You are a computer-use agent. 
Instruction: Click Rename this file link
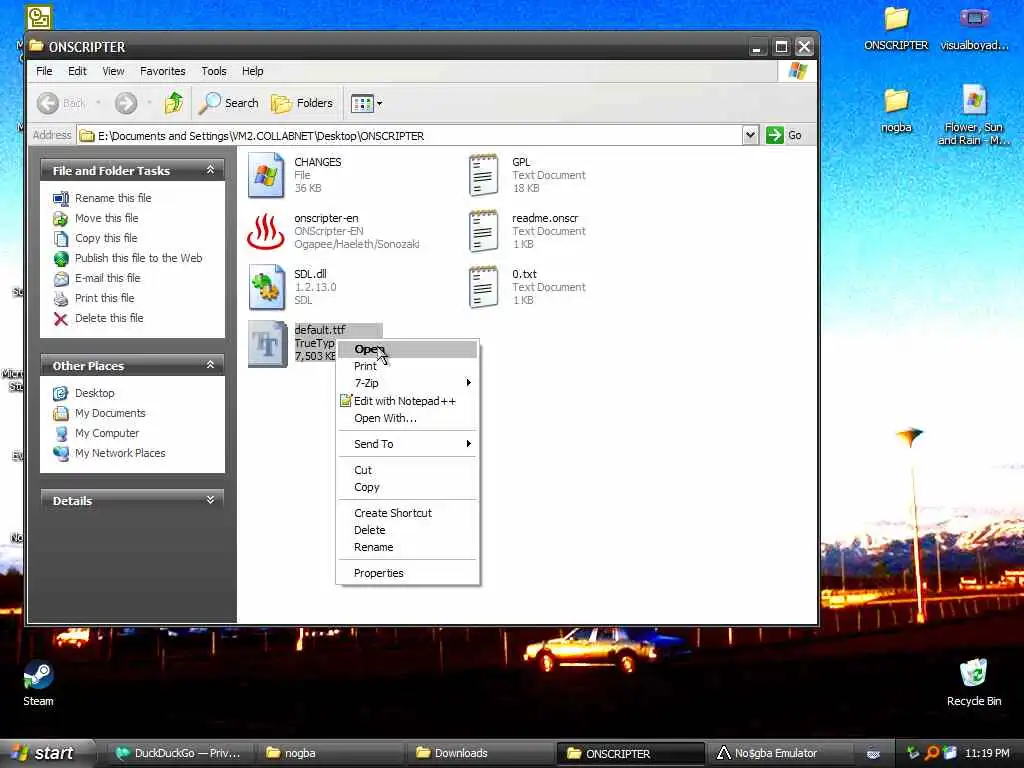[x=113, y=198]
